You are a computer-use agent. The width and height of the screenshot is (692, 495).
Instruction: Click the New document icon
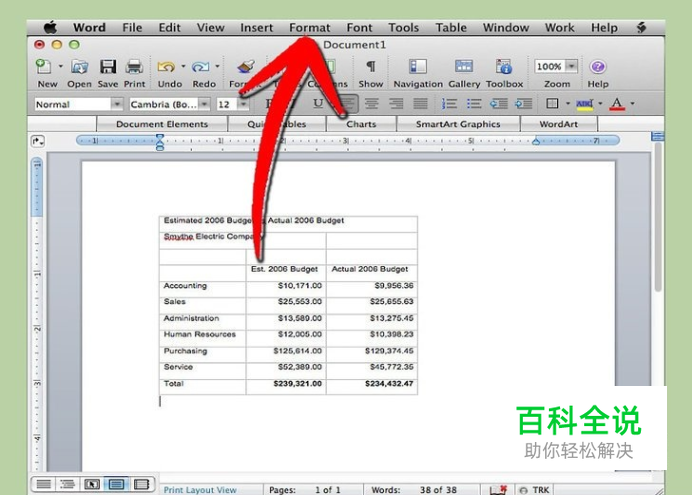pyautogui.click(x=43, y=67)
